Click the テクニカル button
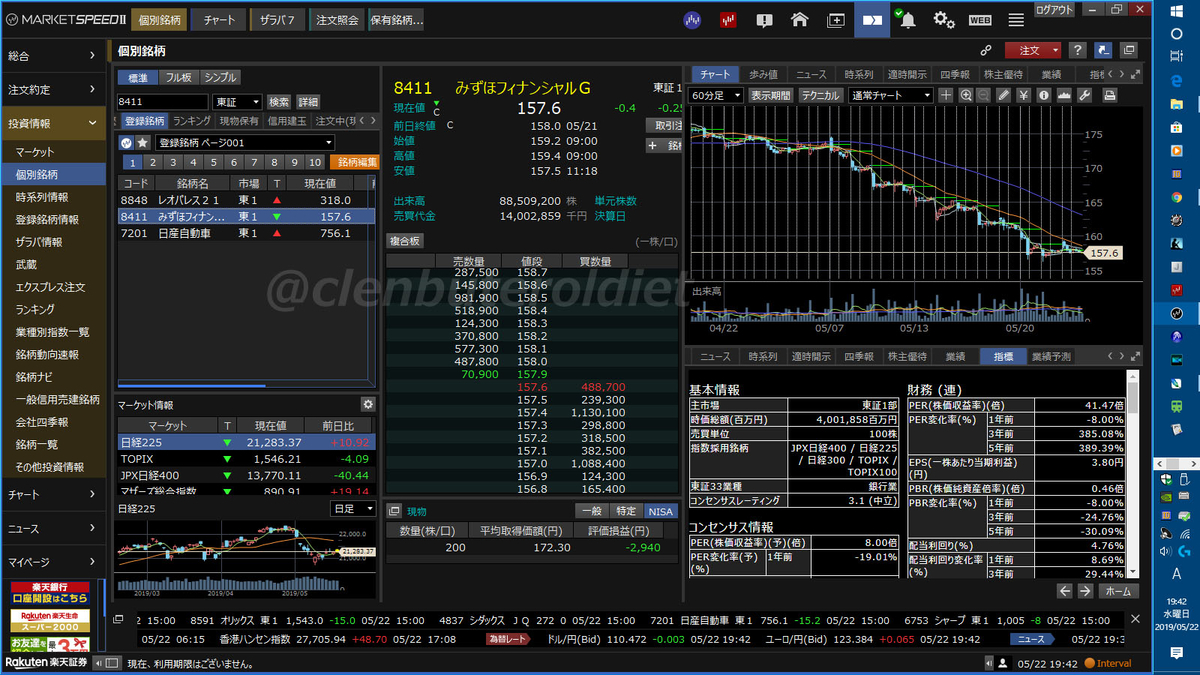 (x=820, y=95)
